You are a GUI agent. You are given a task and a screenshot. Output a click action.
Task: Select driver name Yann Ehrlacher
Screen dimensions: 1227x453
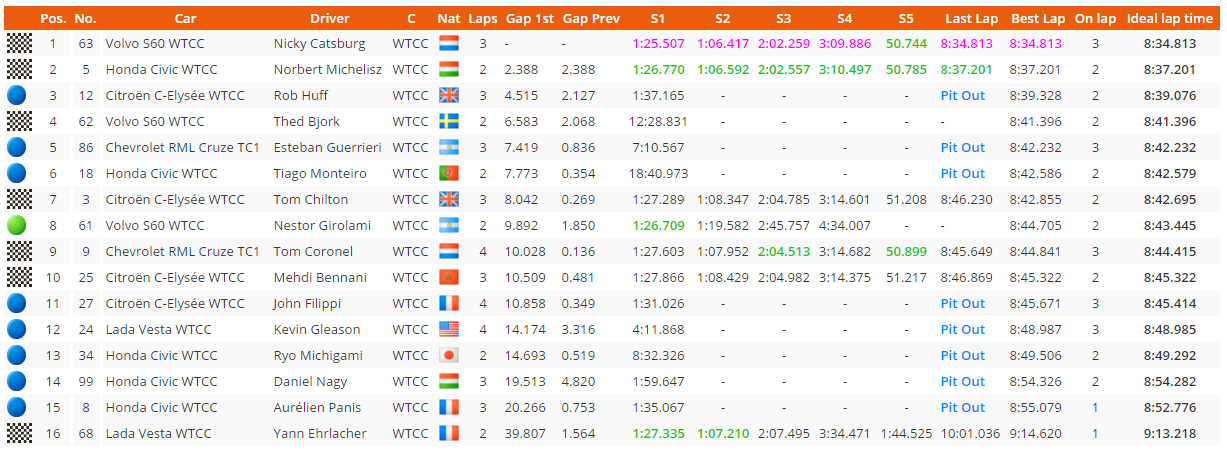pyautogui.click(x=320, y=433)
